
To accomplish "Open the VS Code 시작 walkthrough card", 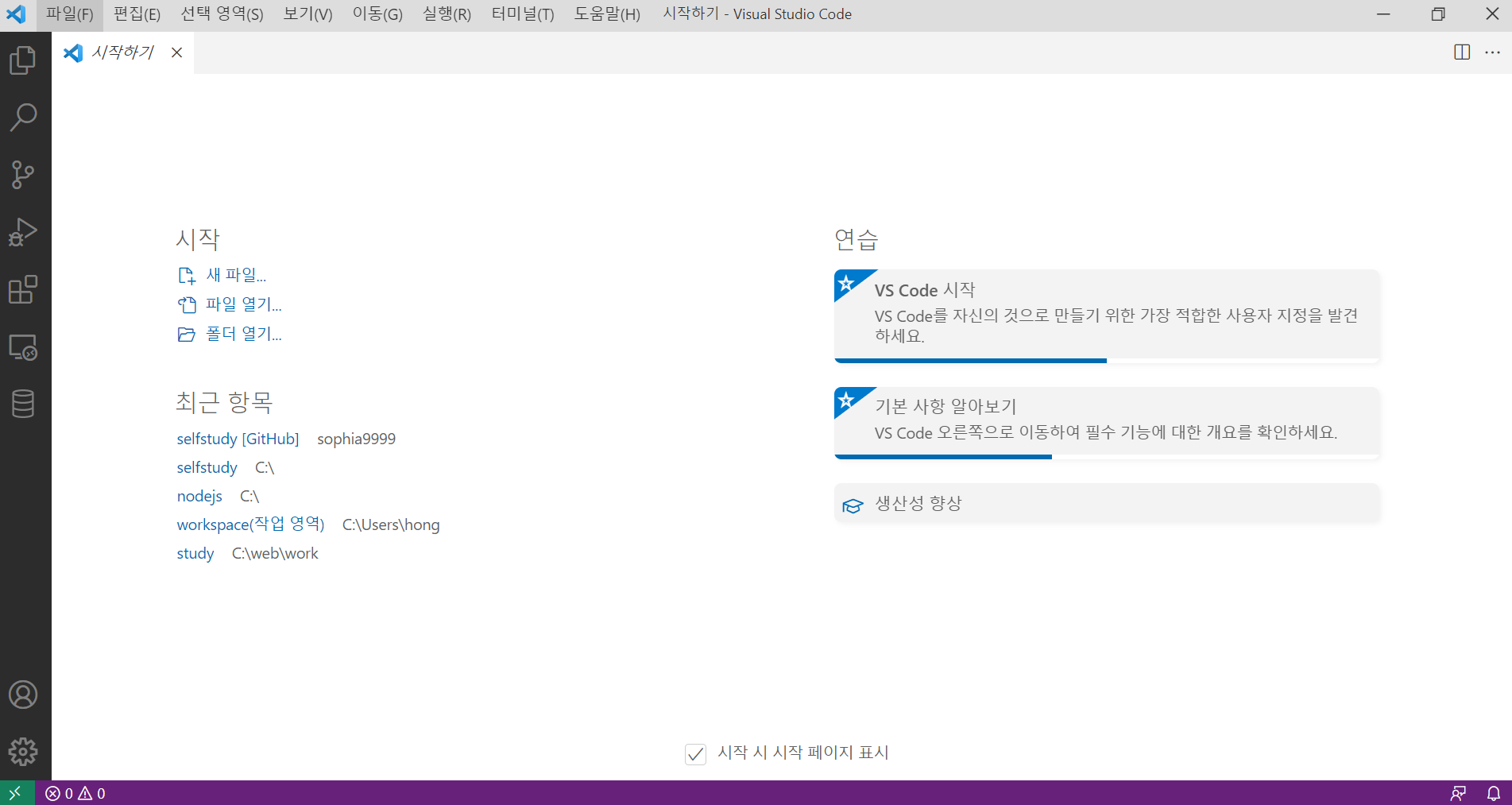I will 1107,315.
